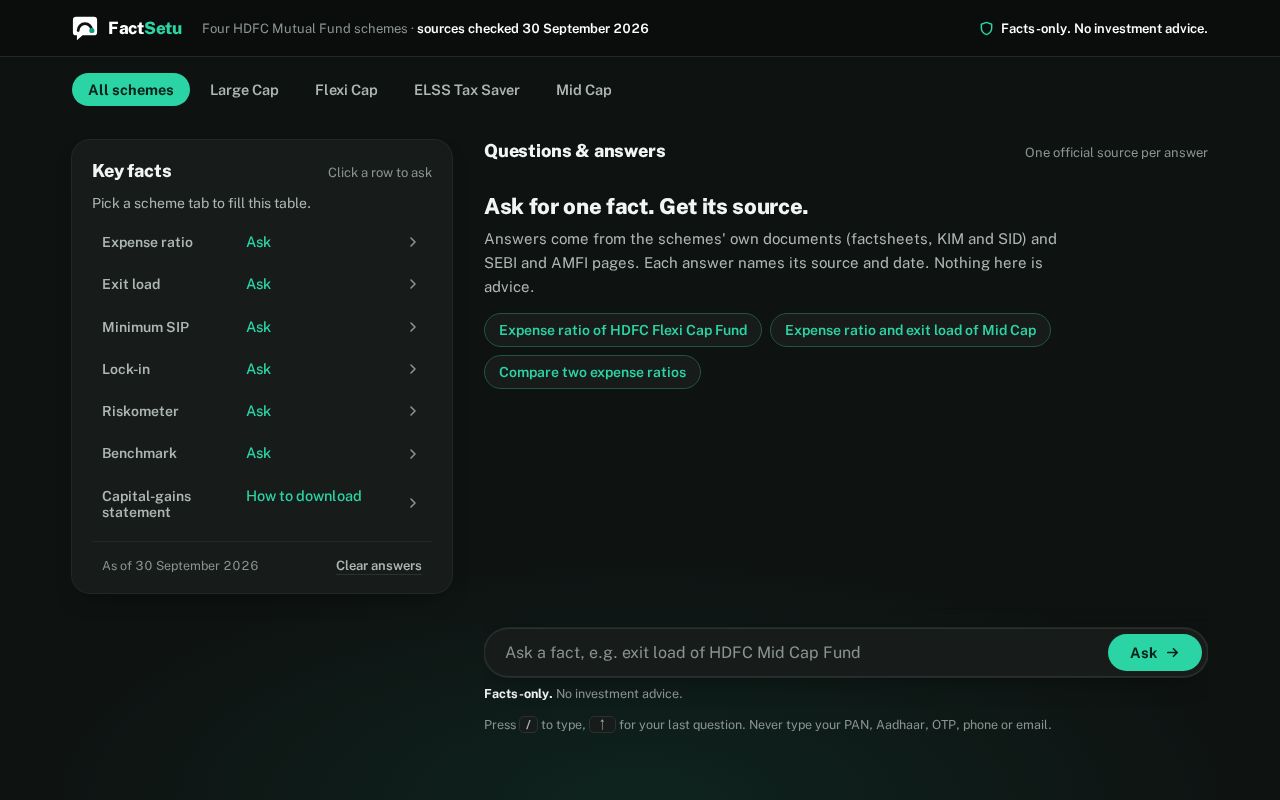The image size is (1280, 800).
Task: Click Ask in the Expense ratio row
Action: (258, 242)
